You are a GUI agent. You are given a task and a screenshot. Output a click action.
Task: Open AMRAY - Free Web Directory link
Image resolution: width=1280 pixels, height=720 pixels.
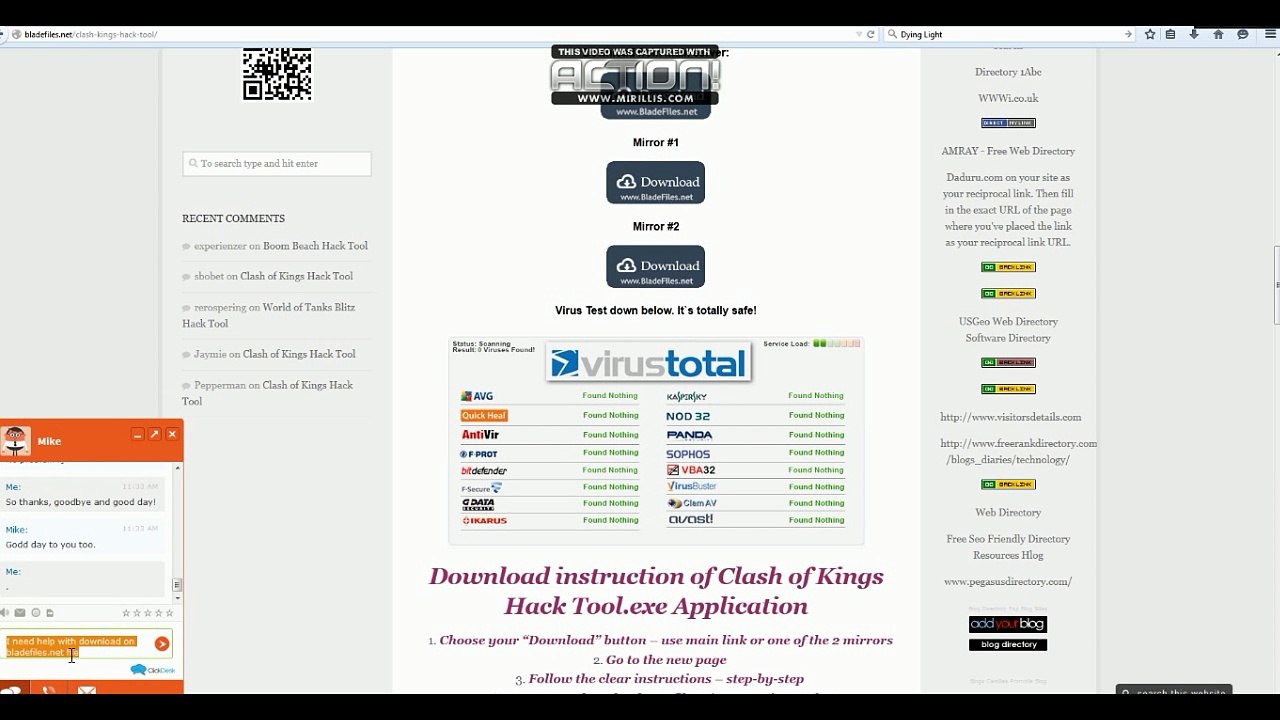[1008, 151]
